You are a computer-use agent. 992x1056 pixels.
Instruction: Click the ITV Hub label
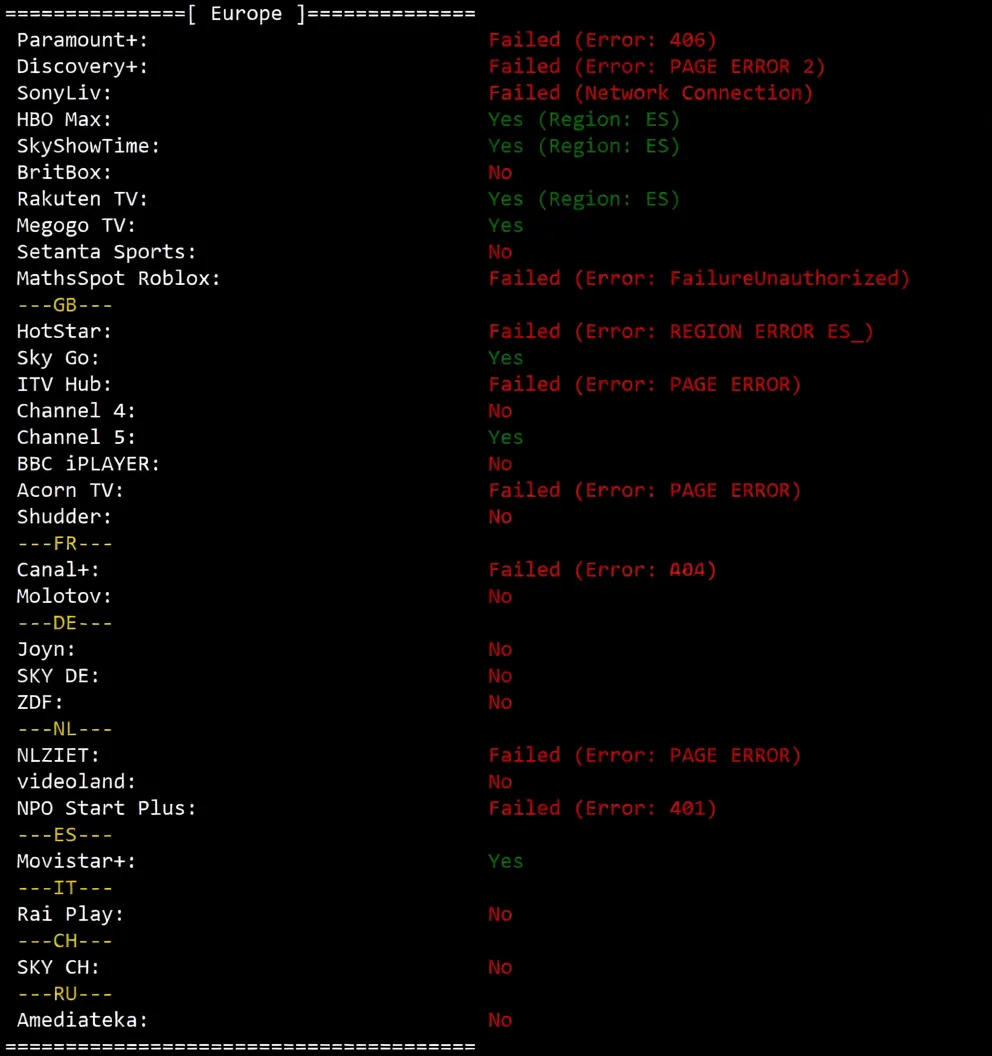click(64, 384)
